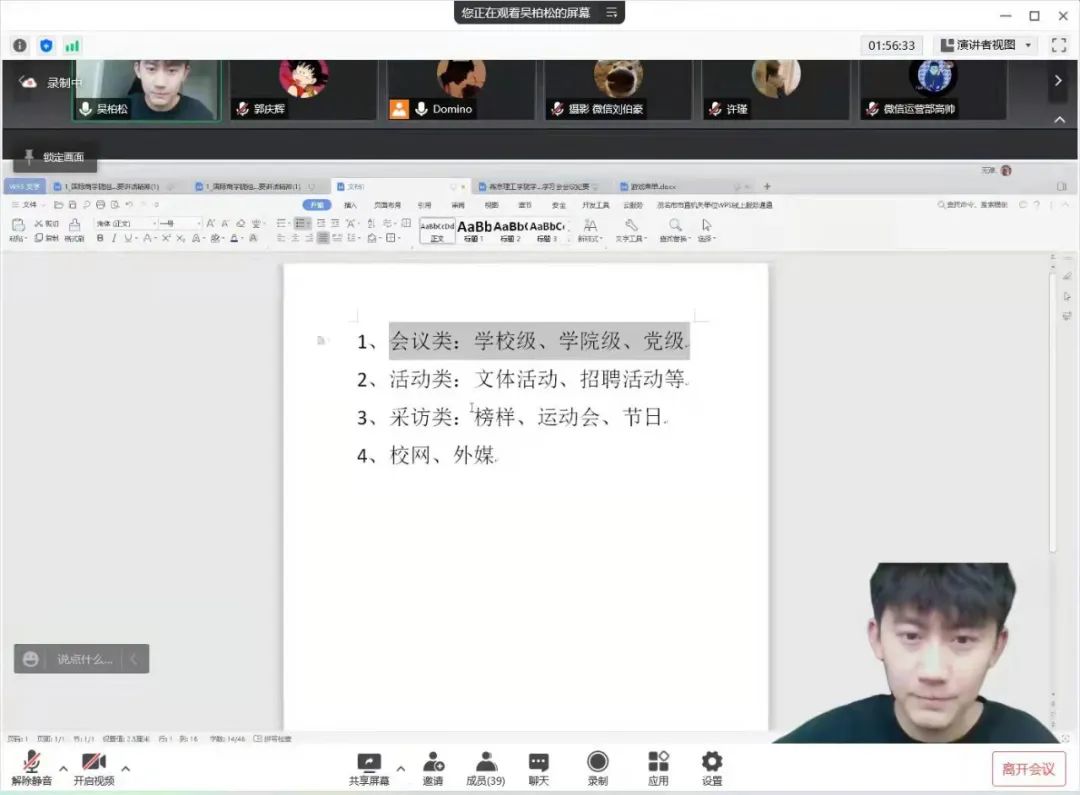Enter full screen mode icon
1080x795 pixels.
pyautogui.click(x=1058, y=45)
